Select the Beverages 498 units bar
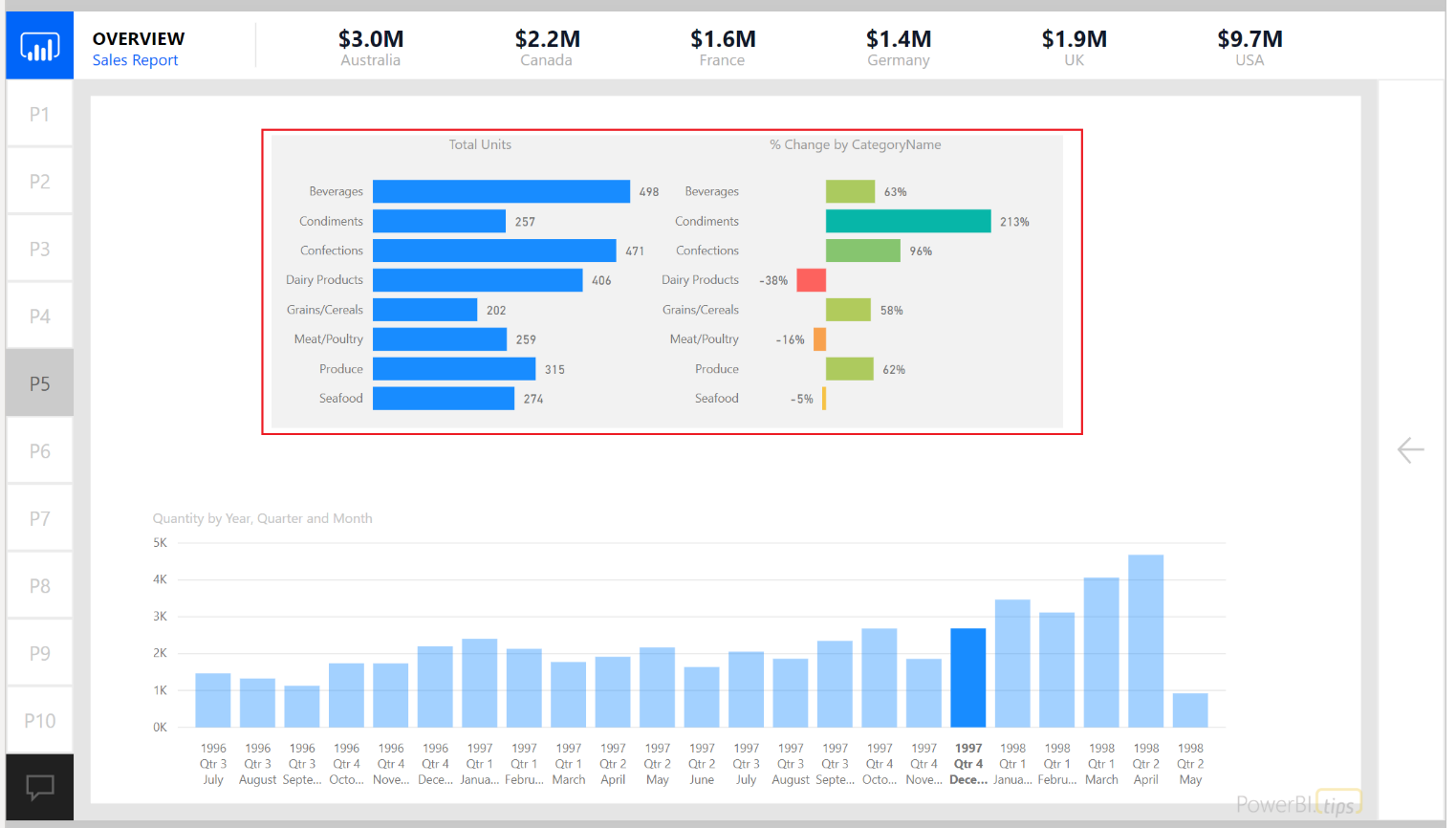This screenshot has width=1456, height=828. (x=501, y=191)
